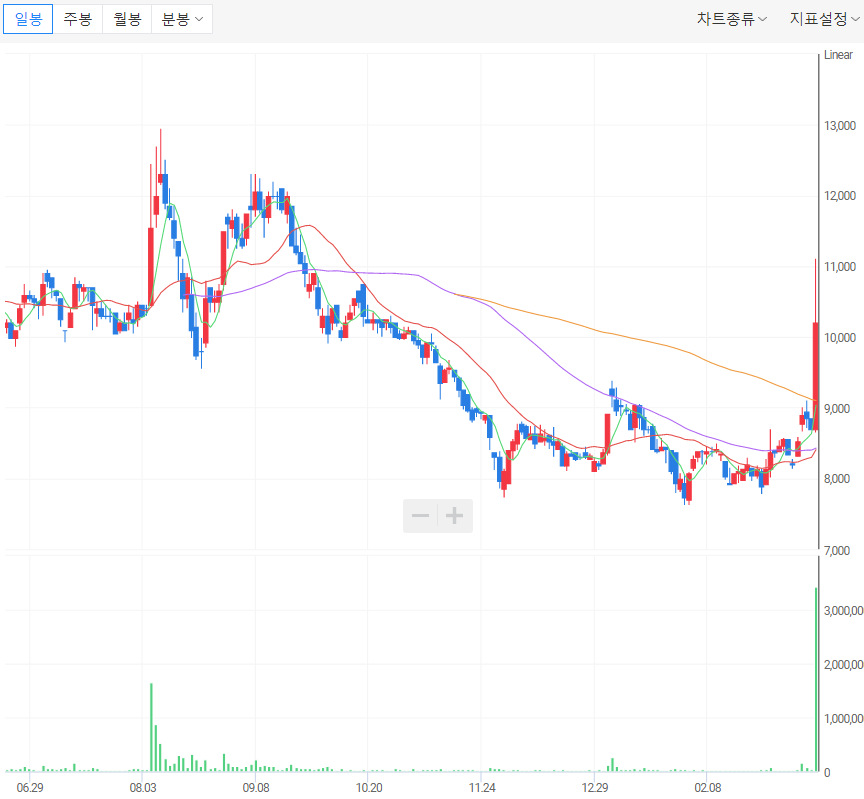Click the large volume bar near 08.03

[151, 727]
